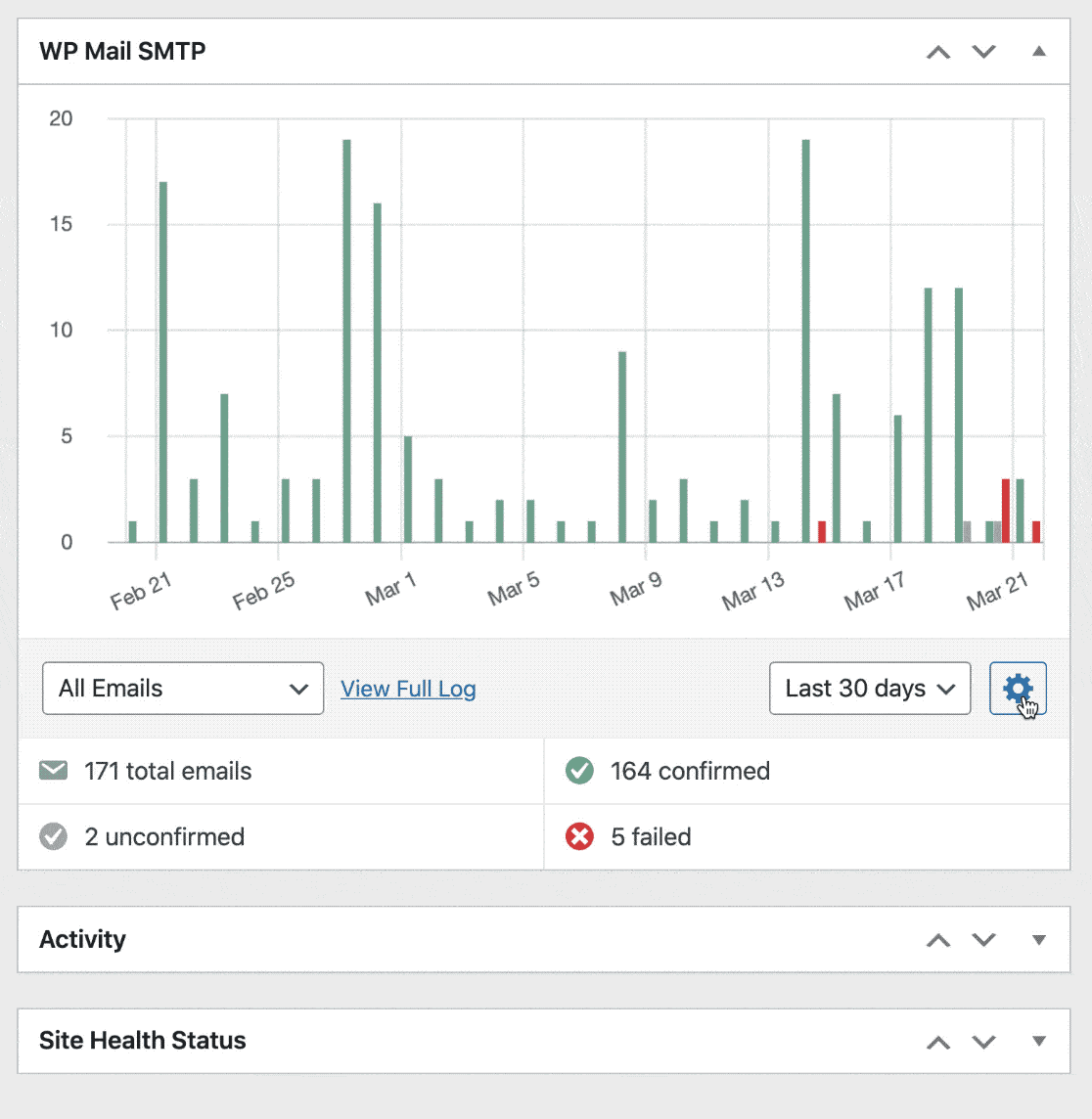Image resolution: width=1092 pixels, height=1119 pixels.
Task: Click the tallest green bar near Mar 1
Action: [345, 342]
